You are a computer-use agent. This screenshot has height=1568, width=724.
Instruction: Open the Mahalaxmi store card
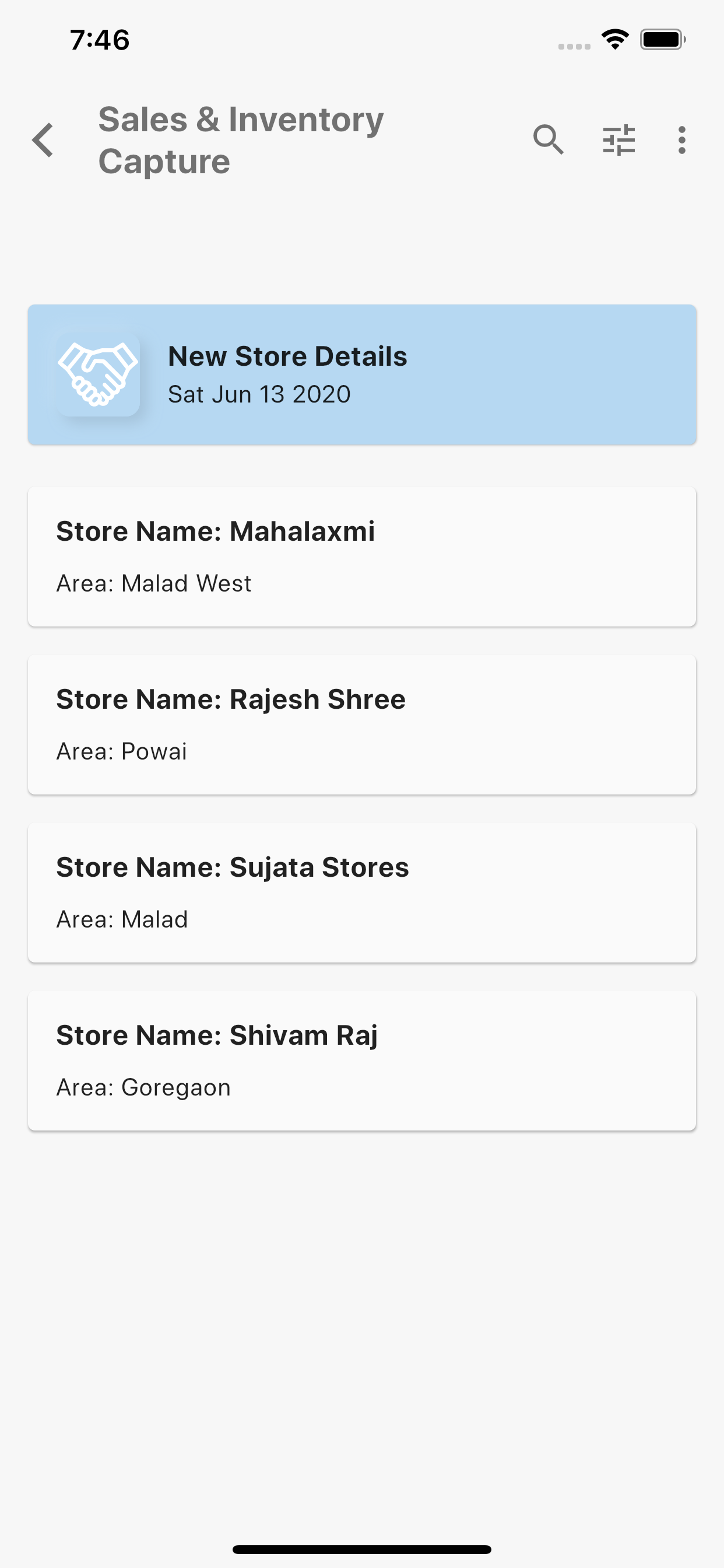click(362, 556)
